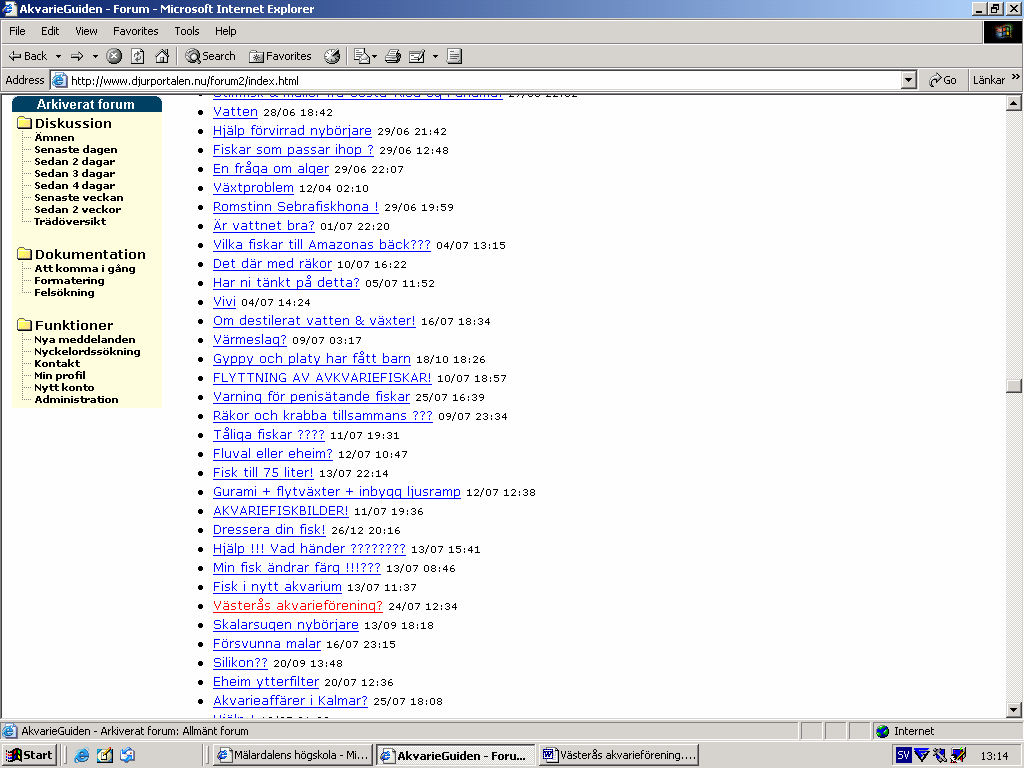Open the Favorites menu

pos(136,31)
